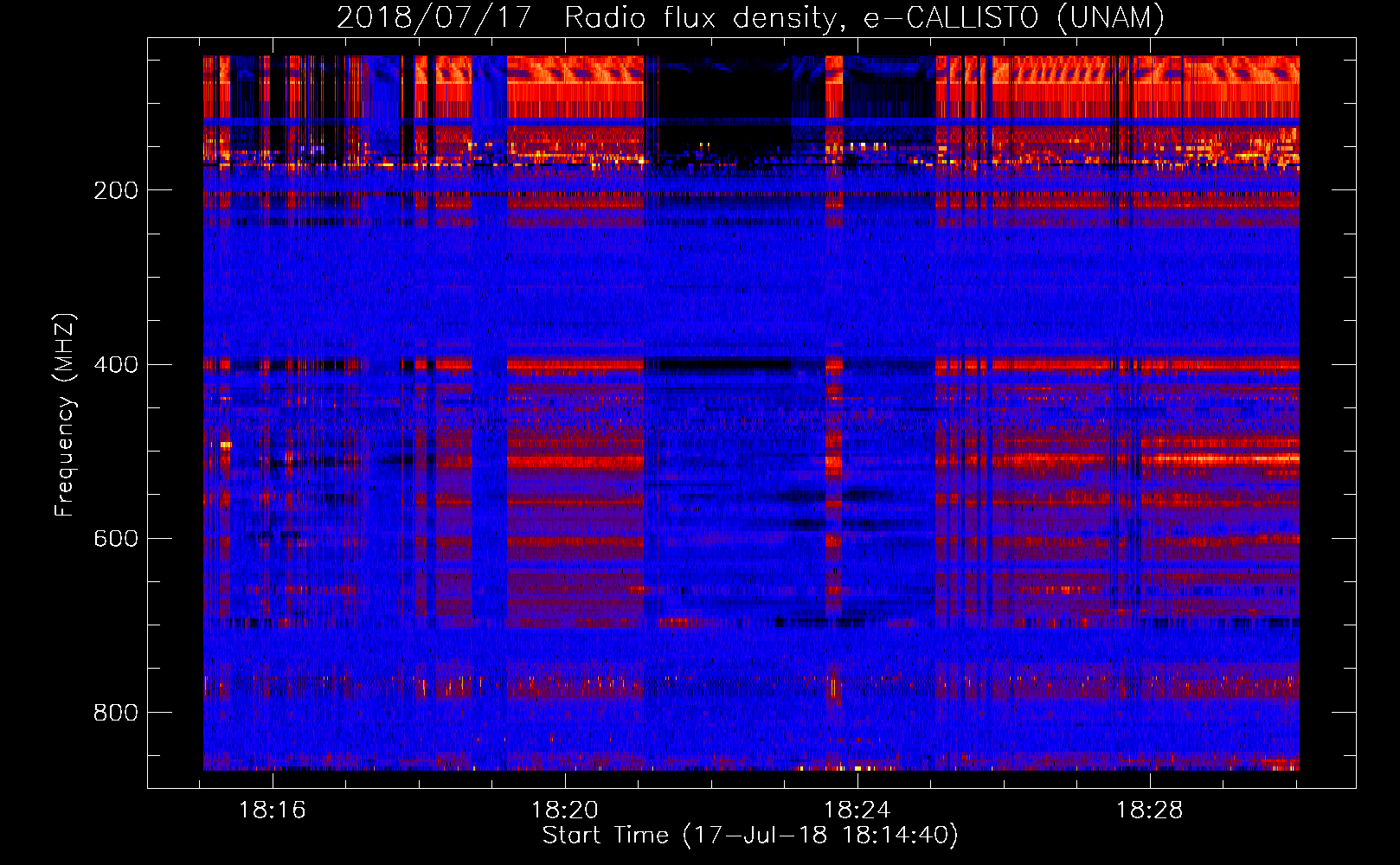Click the 'Start Time (17-Jul-18 18:14:40)' axis label
This screenshot has height=865, width=1400.
click(x=750, y=836)
